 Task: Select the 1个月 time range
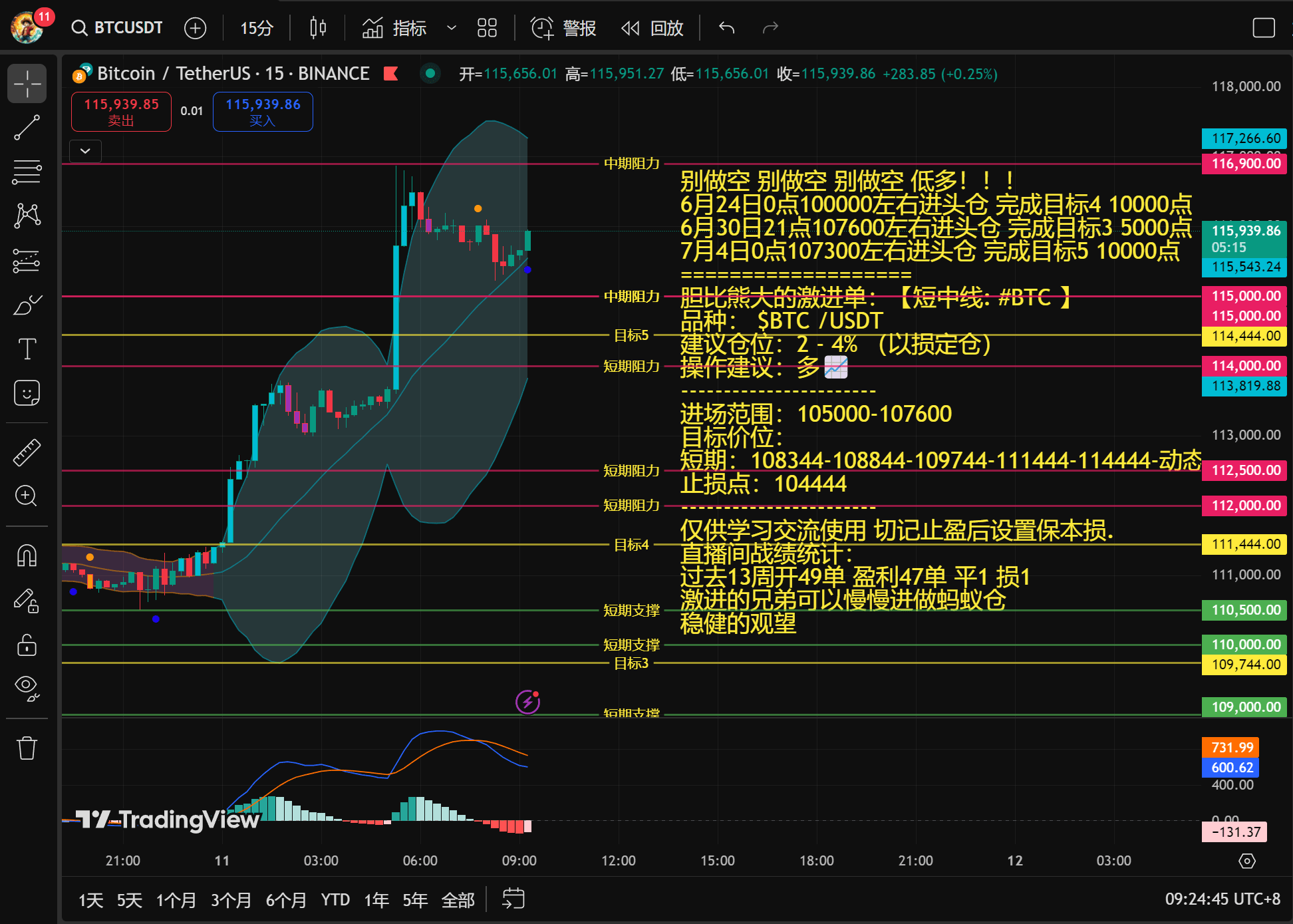(176, 900)
